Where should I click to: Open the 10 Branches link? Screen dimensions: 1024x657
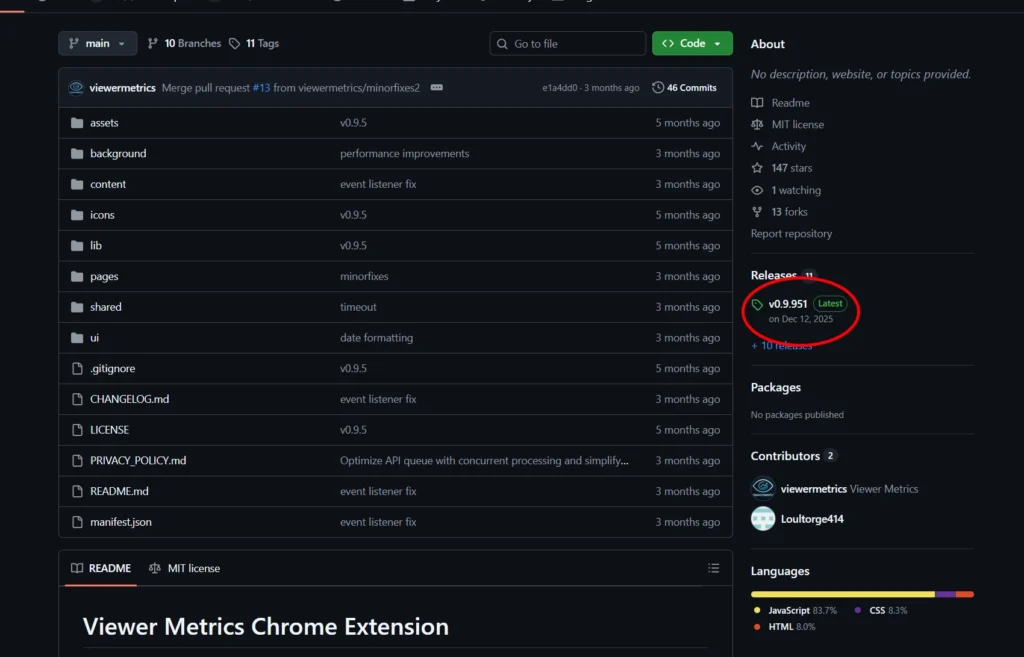[183, 44]
